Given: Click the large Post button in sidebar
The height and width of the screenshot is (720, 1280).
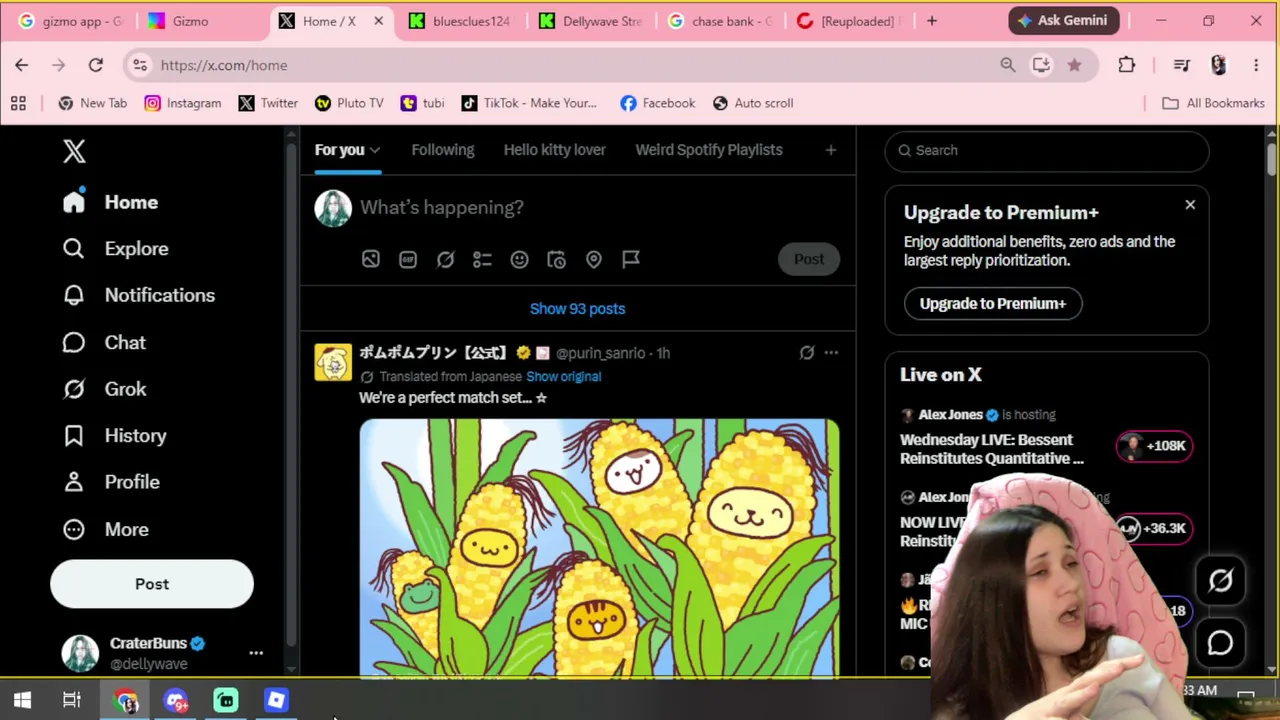Looking at the screenshot, I should (152, 584).
